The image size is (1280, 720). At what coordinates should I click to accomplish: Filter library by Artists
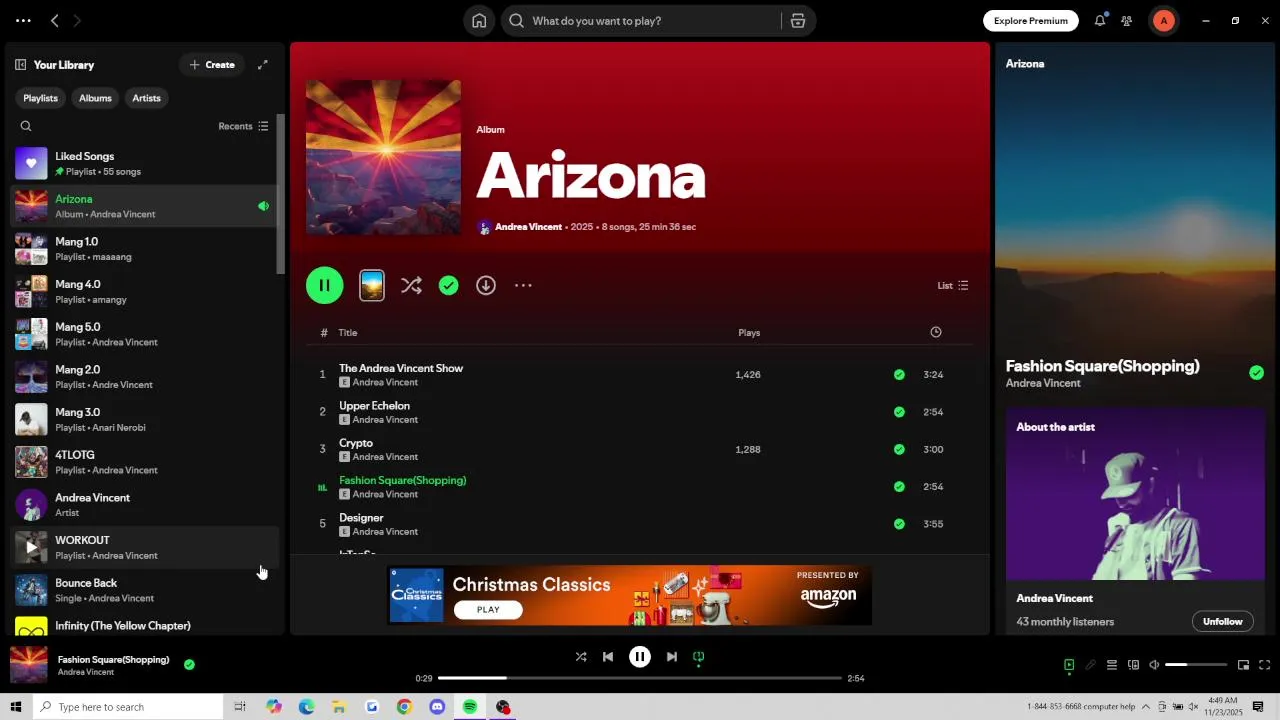pyautogui.click(x=146, y=98)
